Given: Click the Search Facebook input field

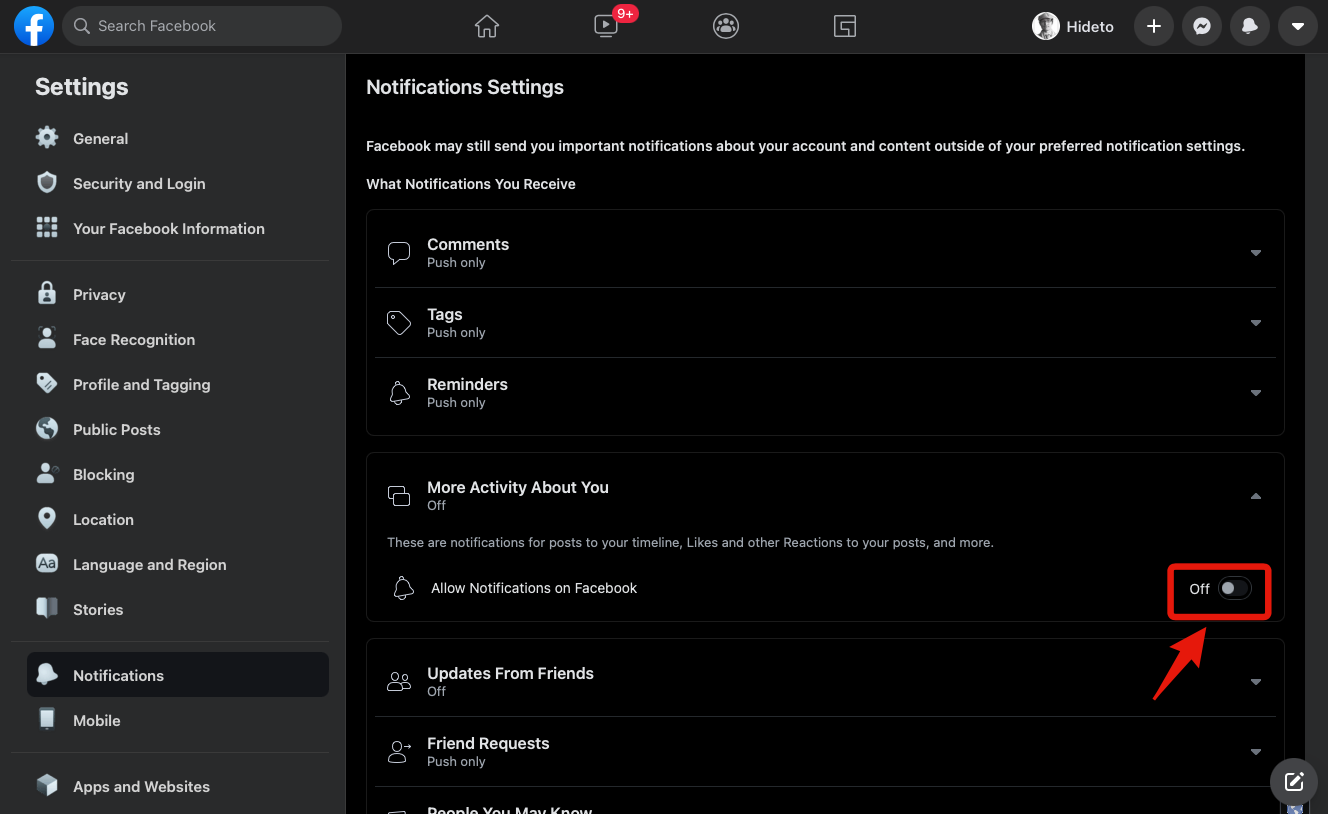Looking at the screenshot, I should (201, 26).
